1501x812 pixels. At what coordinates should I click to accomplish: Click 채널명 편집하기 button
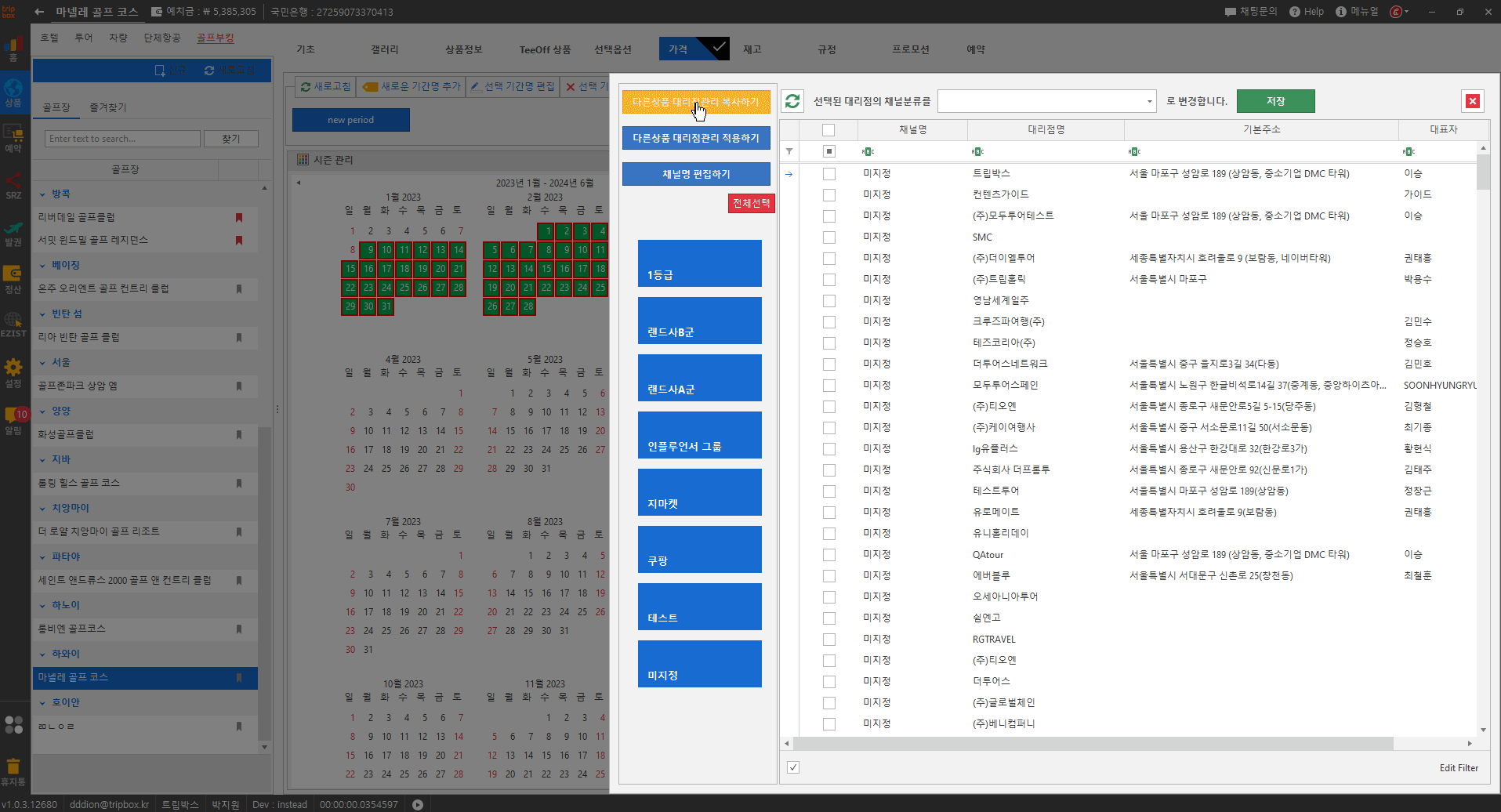[696, 174]
